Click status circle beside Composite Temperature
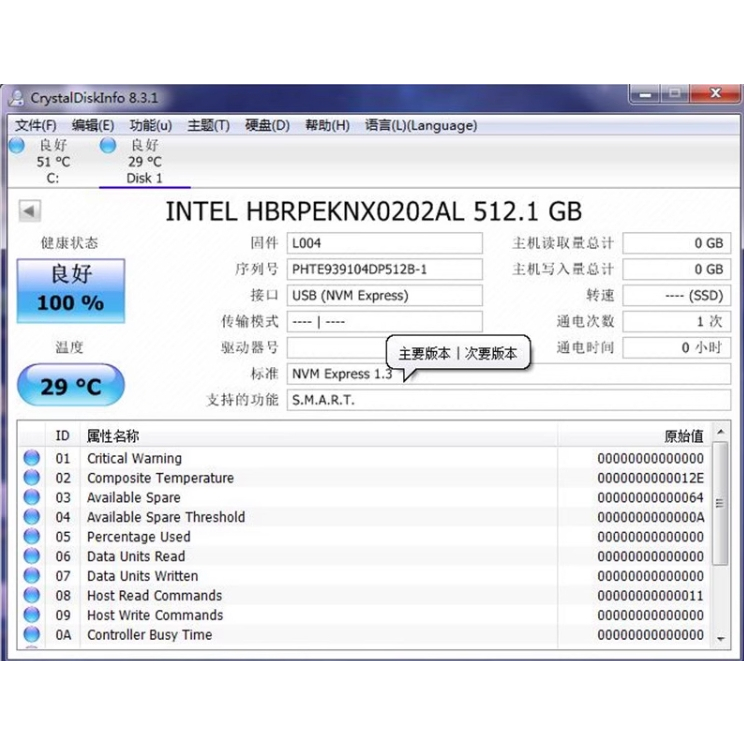 pos(32,478)
